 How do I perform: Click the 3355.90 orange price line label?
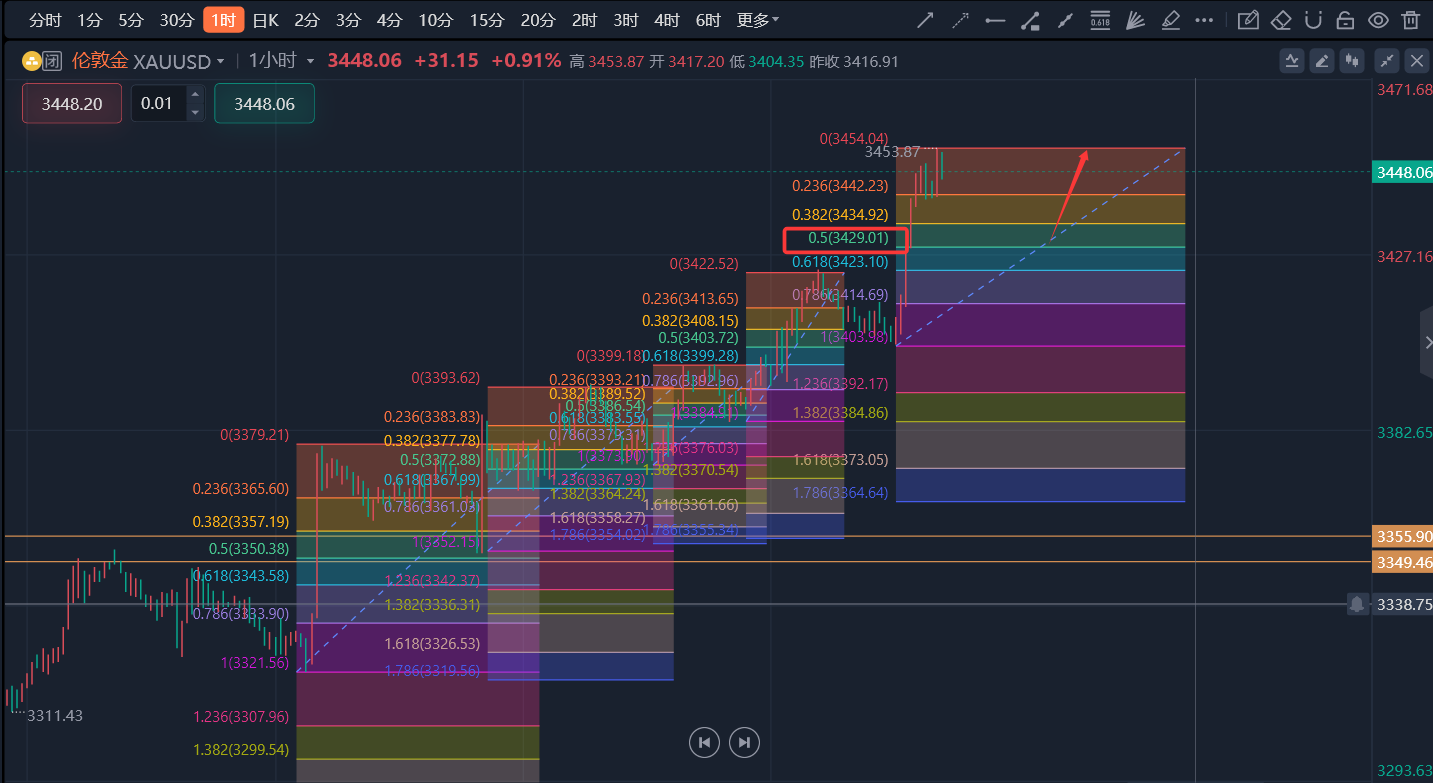pos(1403,537)
